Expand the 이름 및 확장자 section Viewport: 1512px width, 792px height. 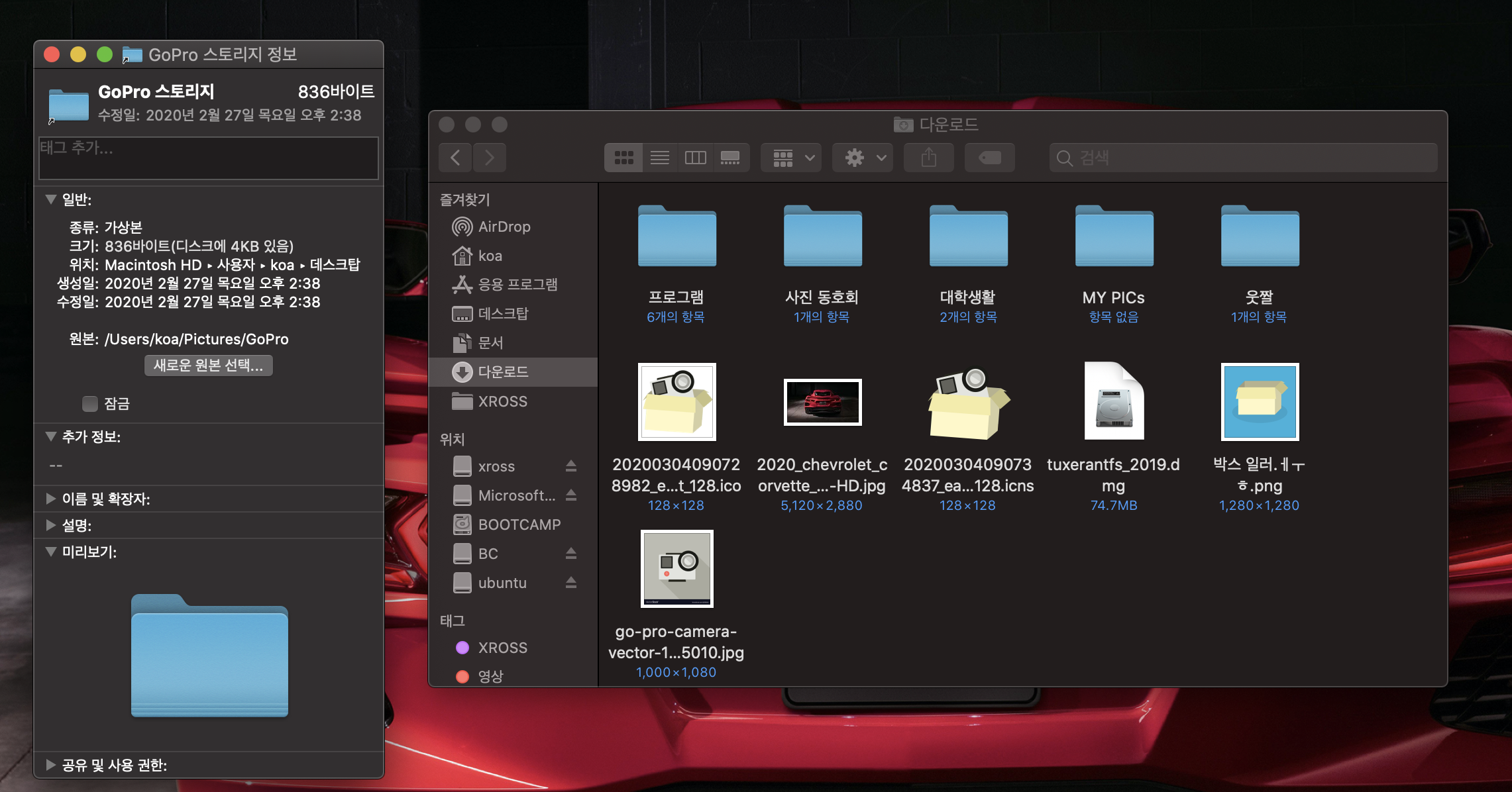(51, 499)
